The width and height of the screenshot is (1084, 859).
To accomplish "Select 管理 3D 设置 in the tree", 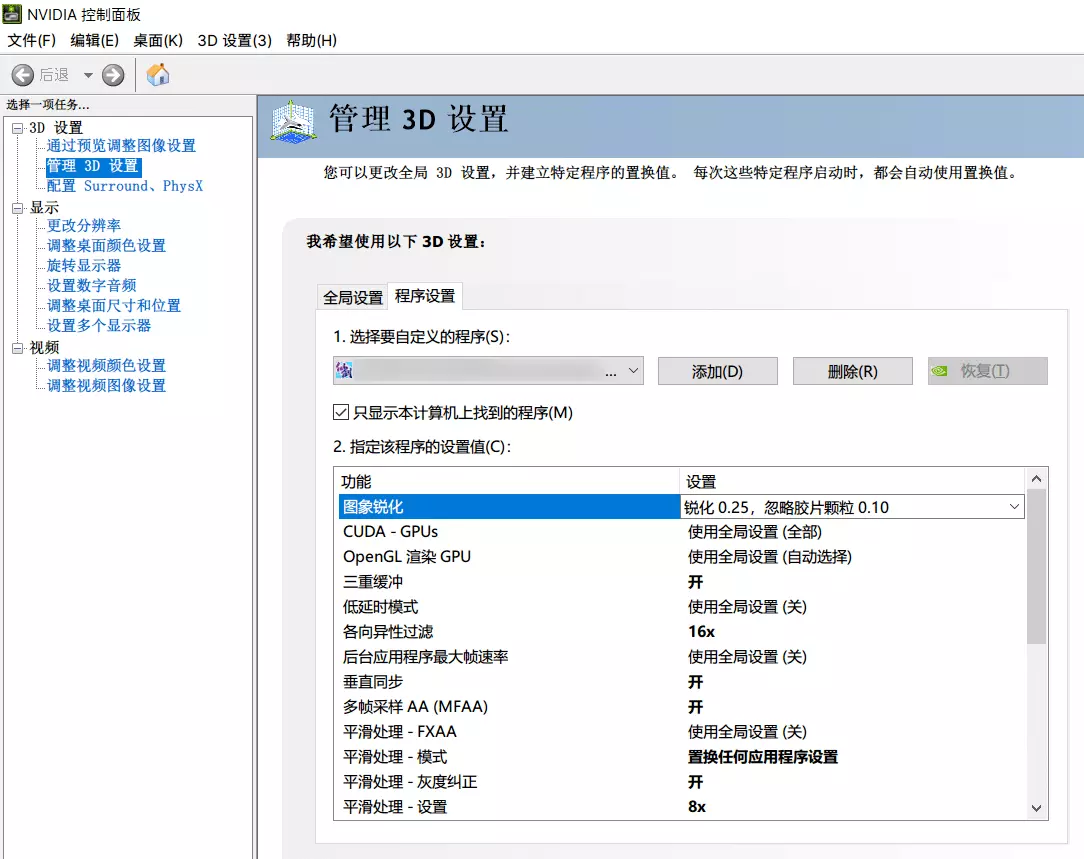I will click(93, 166).
